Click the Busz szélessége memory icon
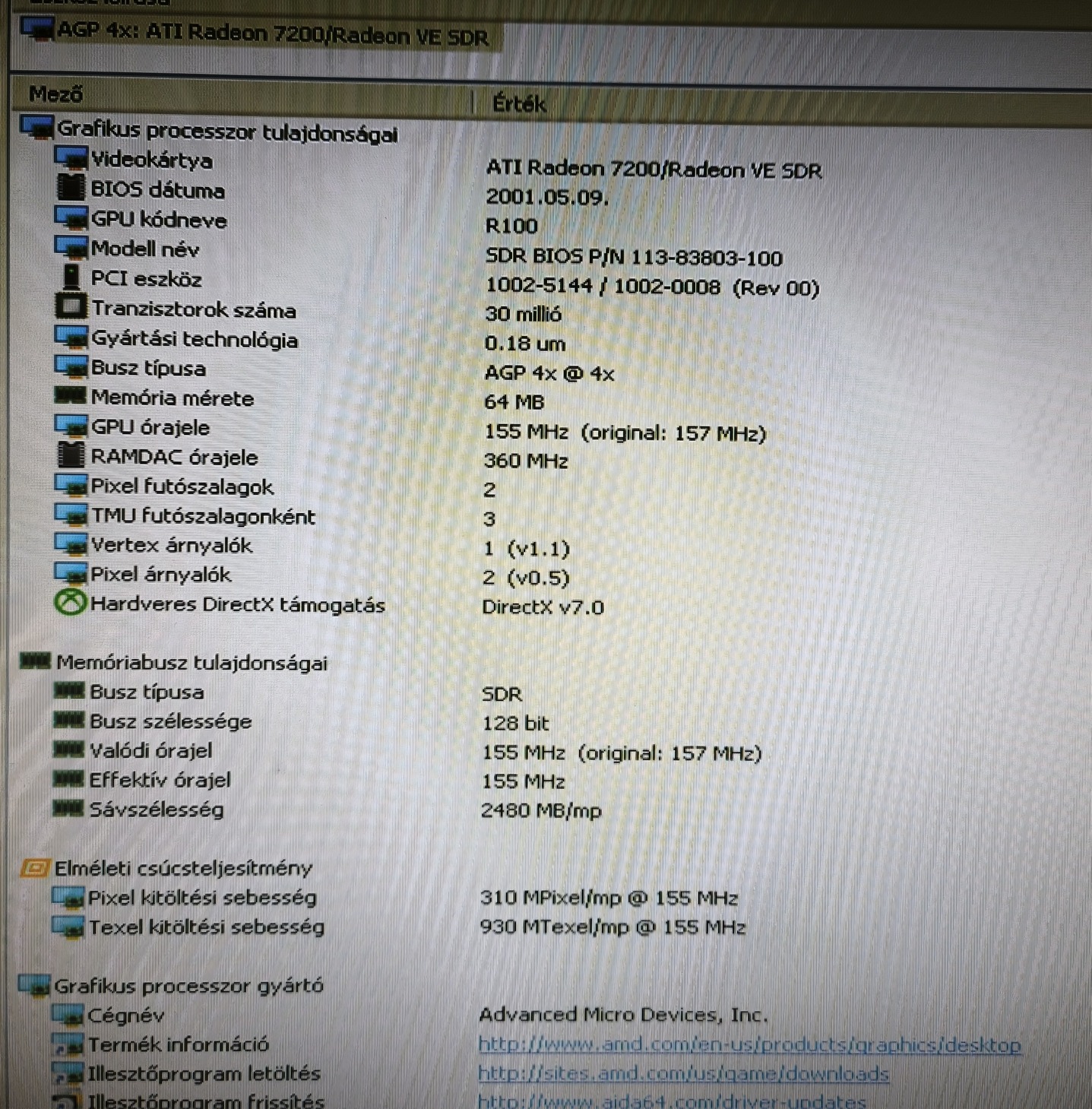The height and width of the screenshot is (1109, 1092). (x=68, y=720)
